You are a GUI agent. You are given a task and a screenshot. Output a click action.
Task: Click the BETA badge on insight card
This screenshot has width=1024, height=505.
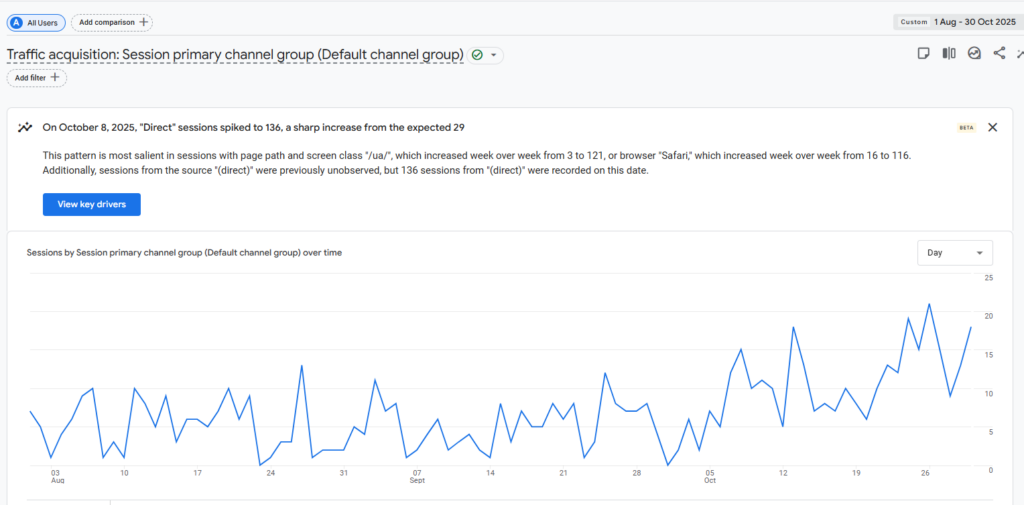[x=966, y=128]
